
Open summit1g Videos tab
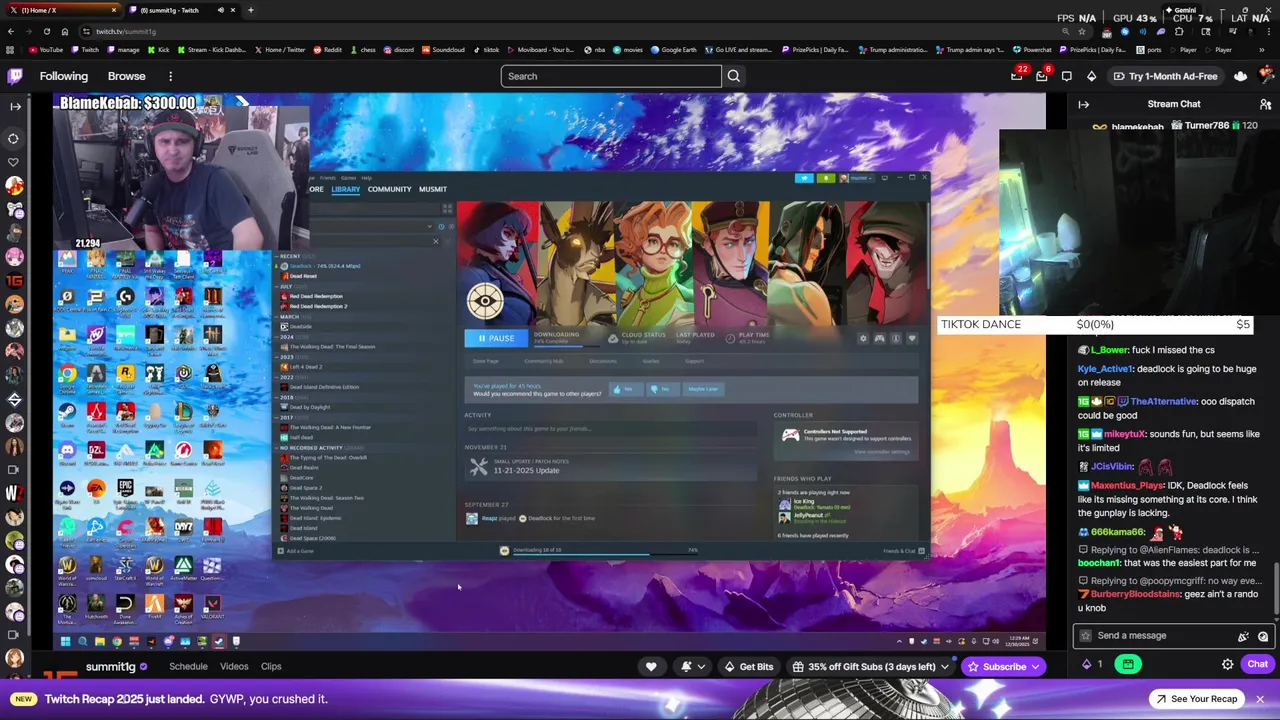pos(234,666)
